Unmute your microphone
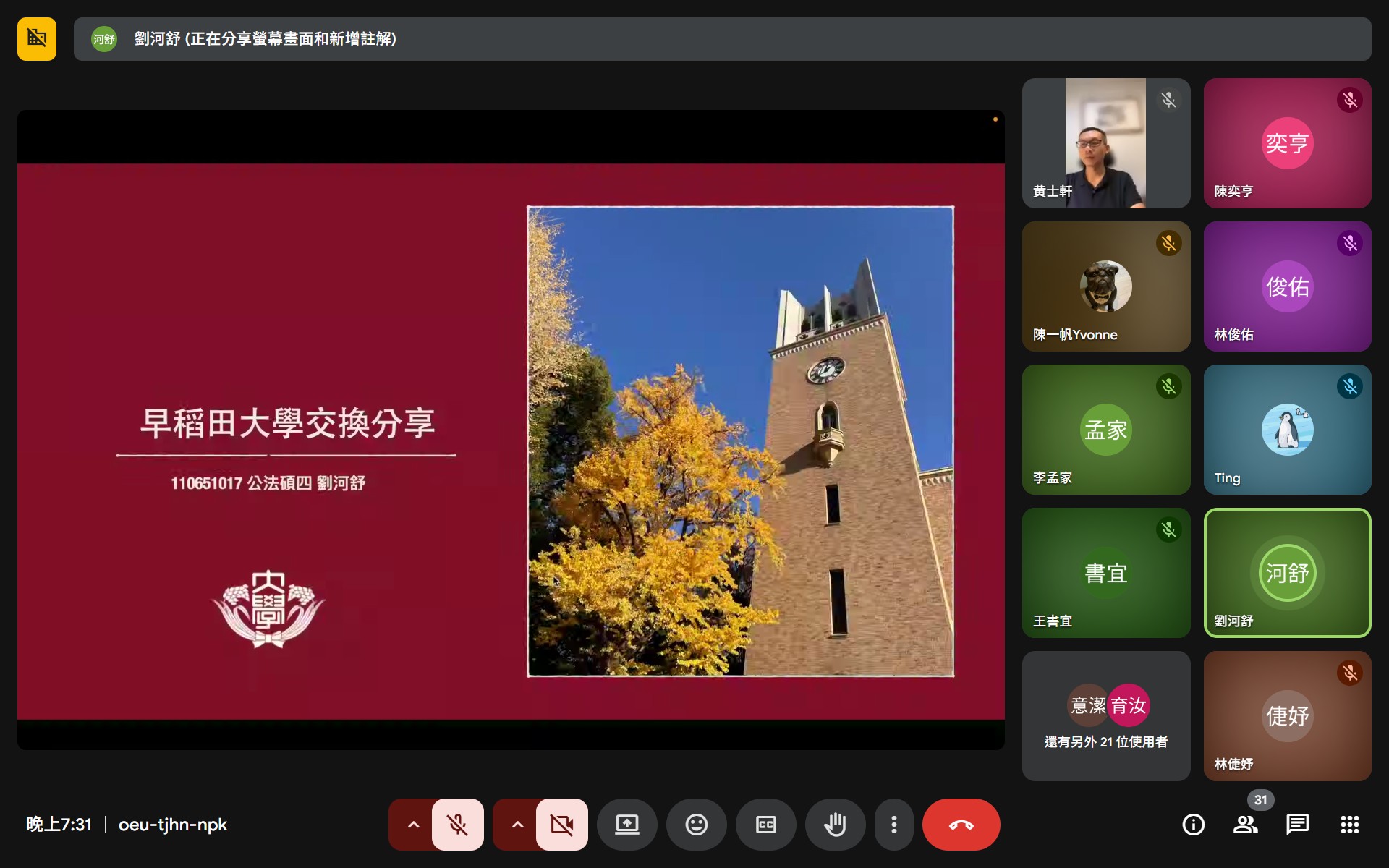Image resolution: width=1389 pixels, height=868 pixels. tap(459, 825)
